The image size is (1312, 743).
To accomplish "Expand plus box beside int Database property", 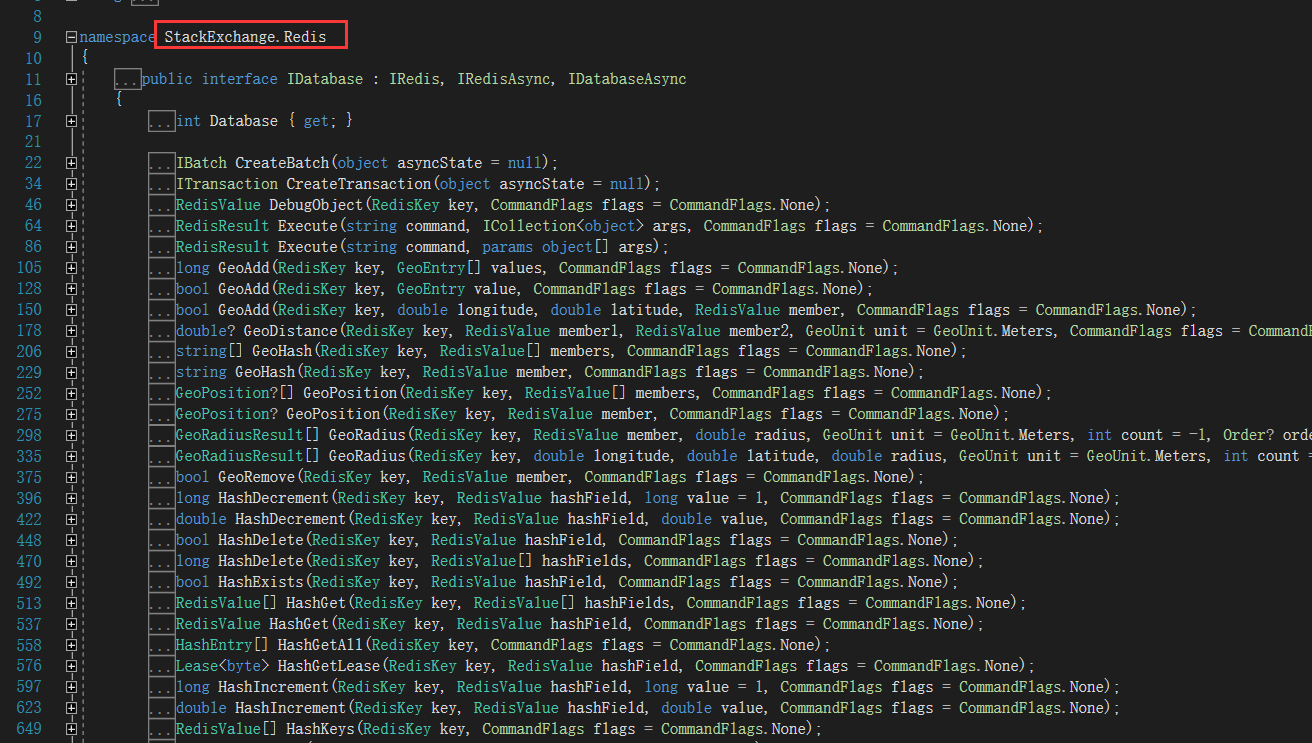I will click(x=71, y=121).
